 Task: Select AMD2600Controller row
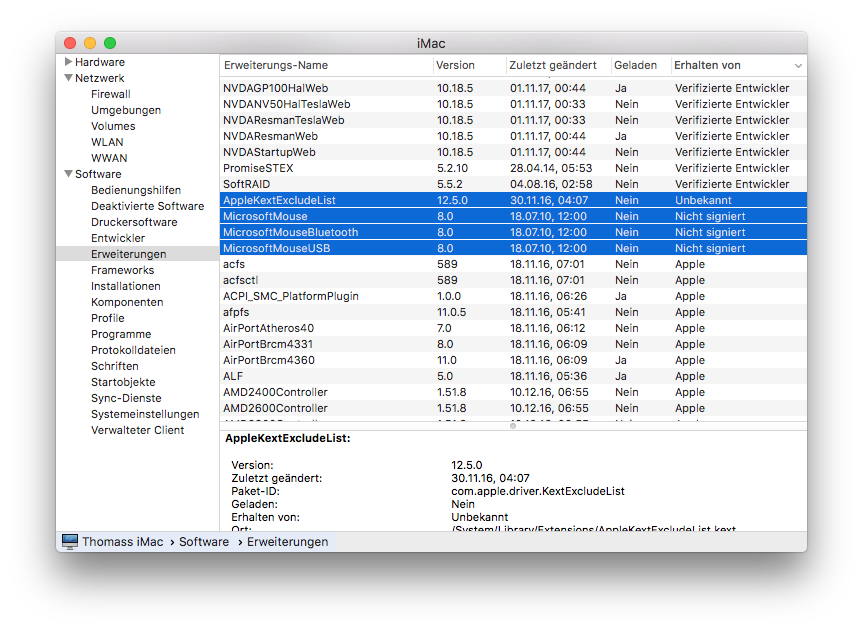(513, 407)
